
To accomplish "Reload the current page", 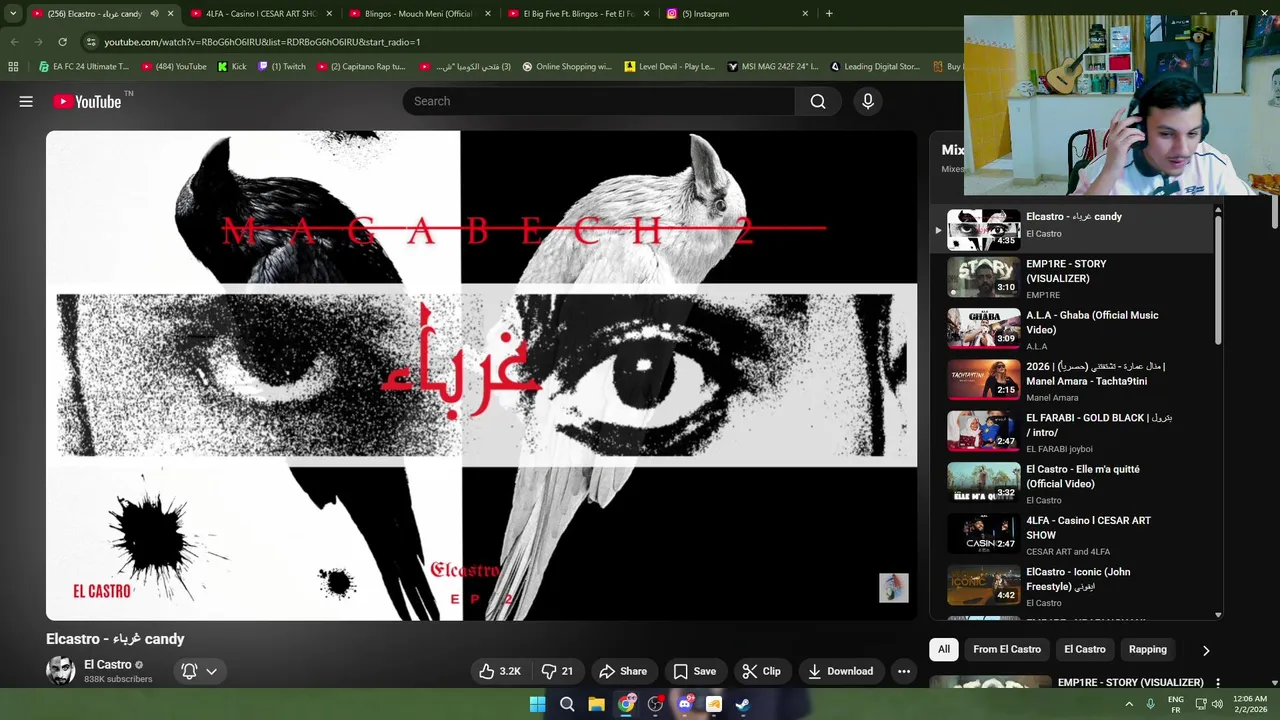I will tap(62, 42).
